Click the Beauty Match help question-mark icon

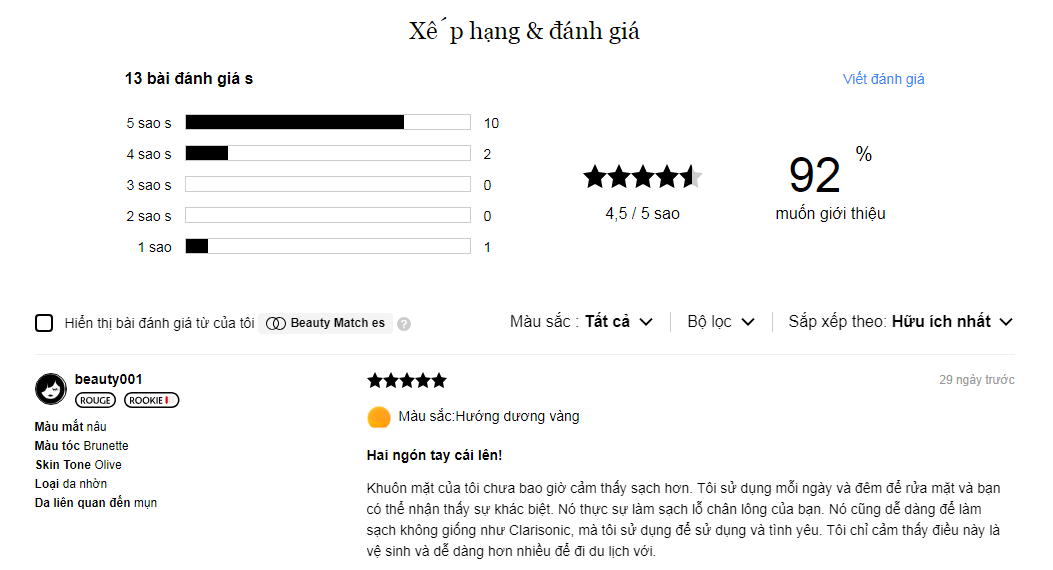[404, 324]
